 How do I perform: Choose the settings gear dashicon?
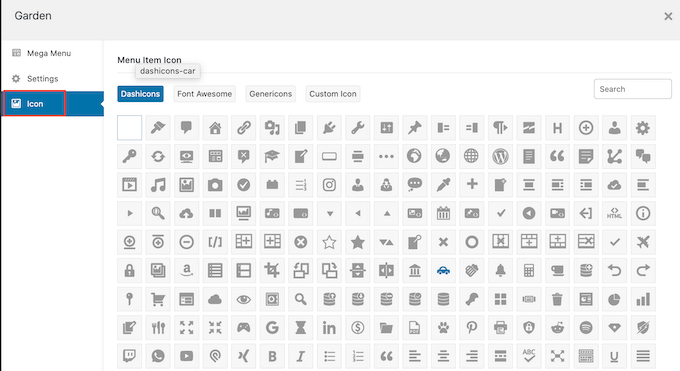point(643,128)
